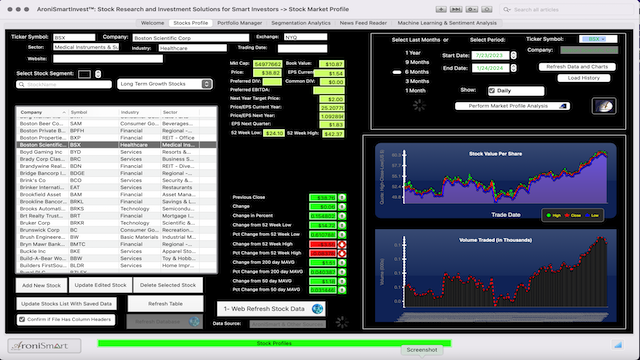Screen dimensions: 640x360
Task: Click the first toolbar icon in the title bar
Action: [441, 9]
